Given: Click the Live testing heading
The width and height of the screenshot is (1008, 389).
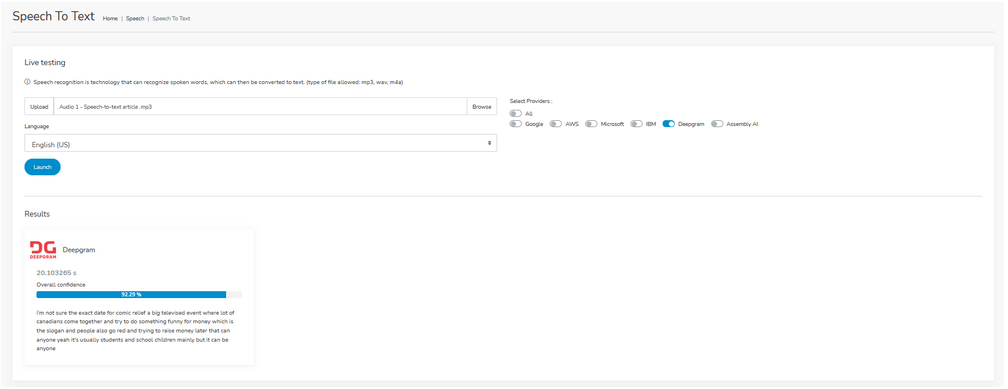Looking at the screenshot, I should [45, 62].
